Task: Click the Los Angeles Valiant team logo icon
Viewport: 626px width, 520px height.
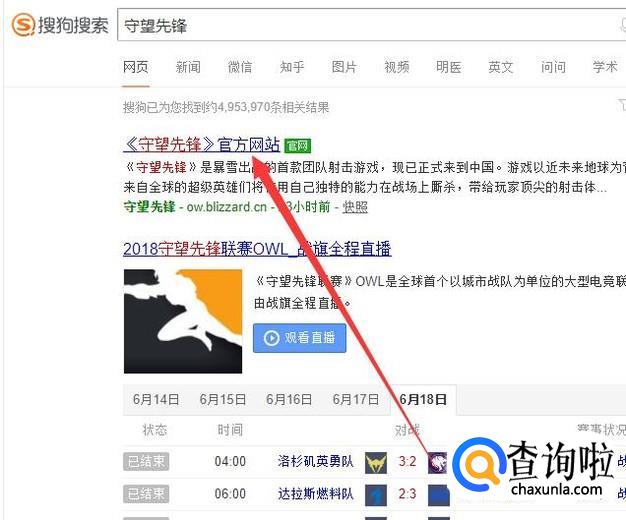Action: tap(376, 462)
